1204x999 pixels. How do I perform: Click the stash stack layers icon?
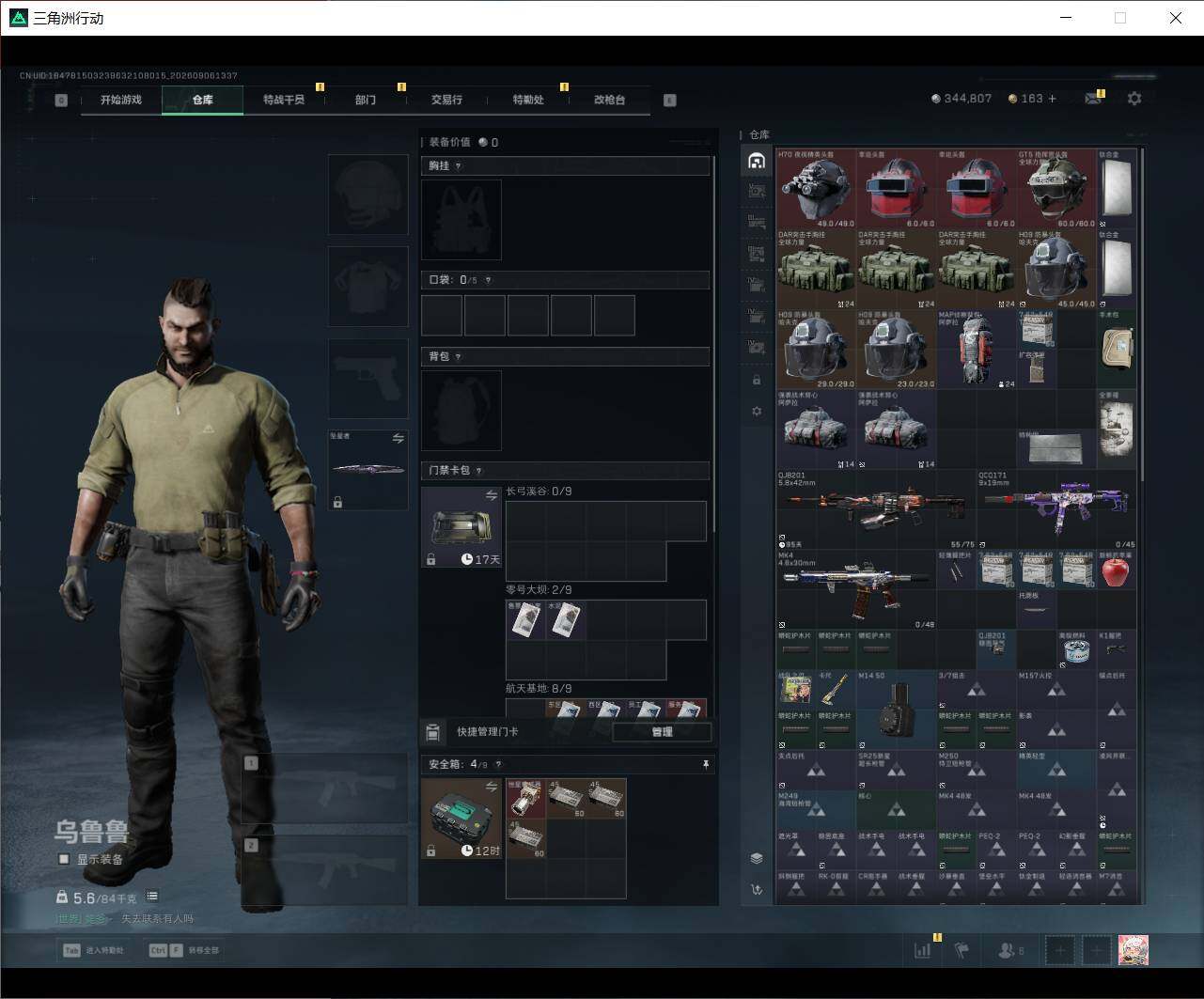pos(757,858)
